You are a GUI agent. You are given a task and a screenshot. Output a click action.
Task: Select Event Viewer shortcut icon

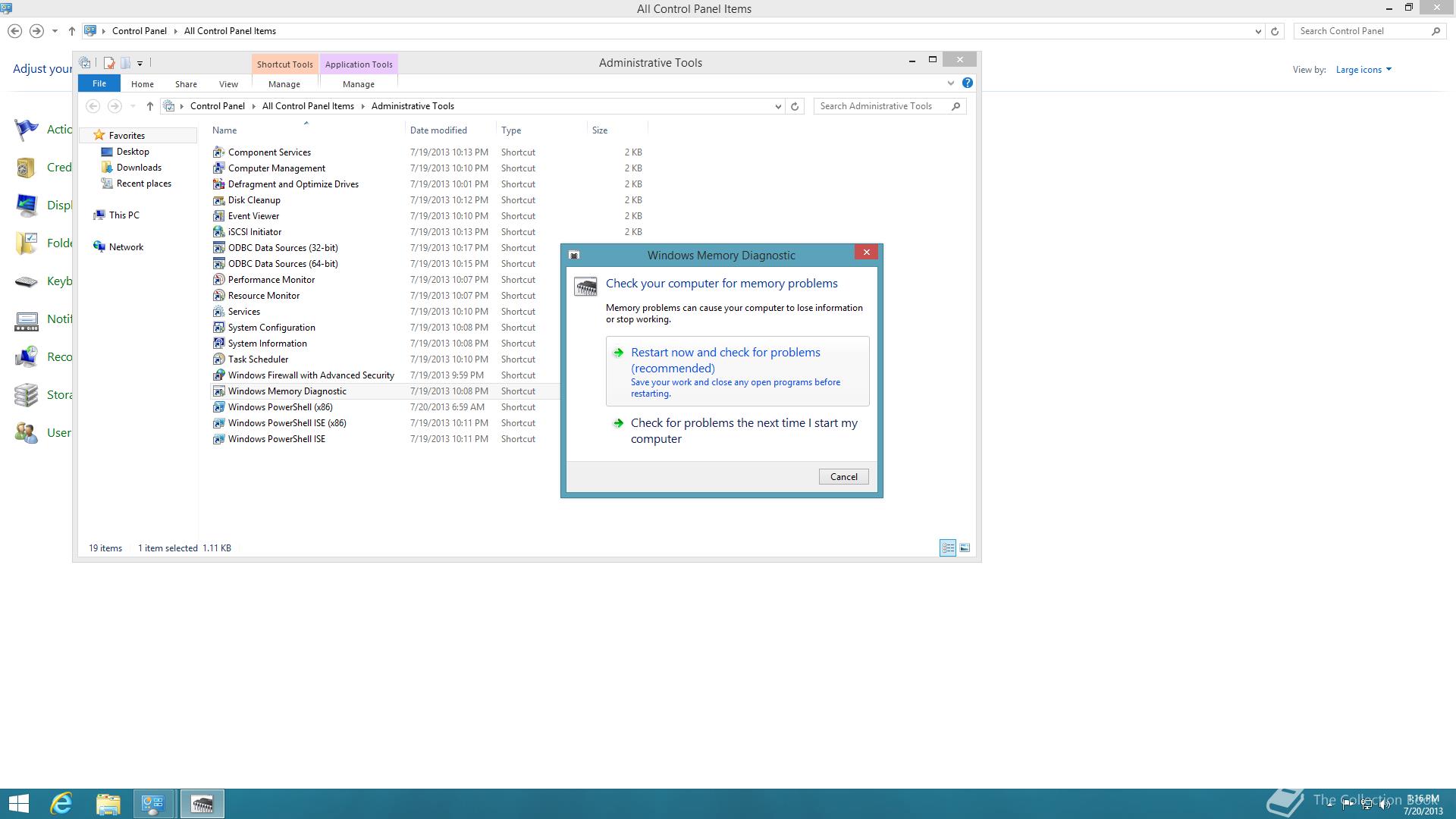(219, 216)
